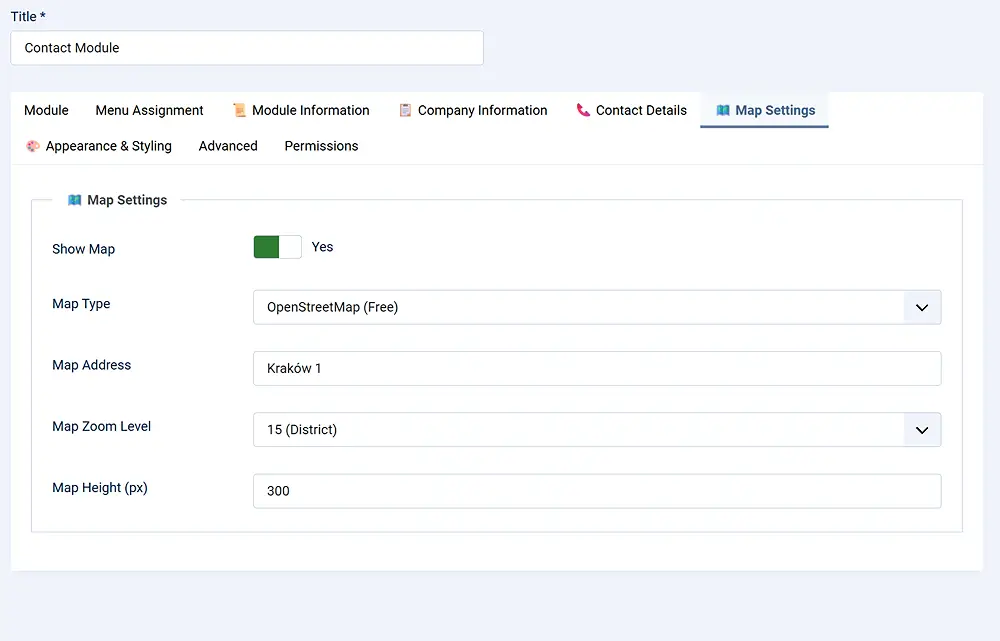
Task: Click the "Yes" label beside the toggle
Action: [x=322, y=247]
